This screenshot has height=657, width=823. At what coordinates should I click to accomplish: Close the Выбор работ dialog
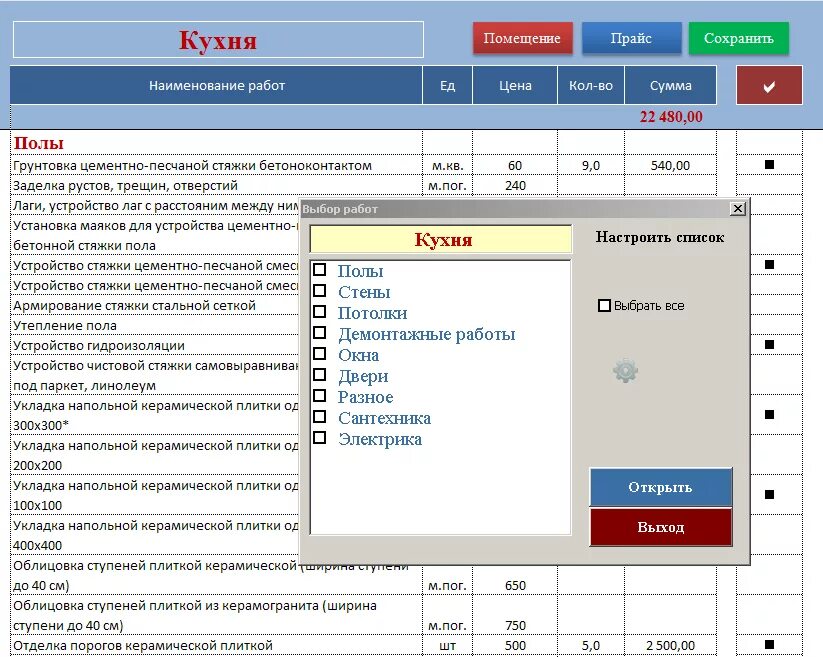737,209
